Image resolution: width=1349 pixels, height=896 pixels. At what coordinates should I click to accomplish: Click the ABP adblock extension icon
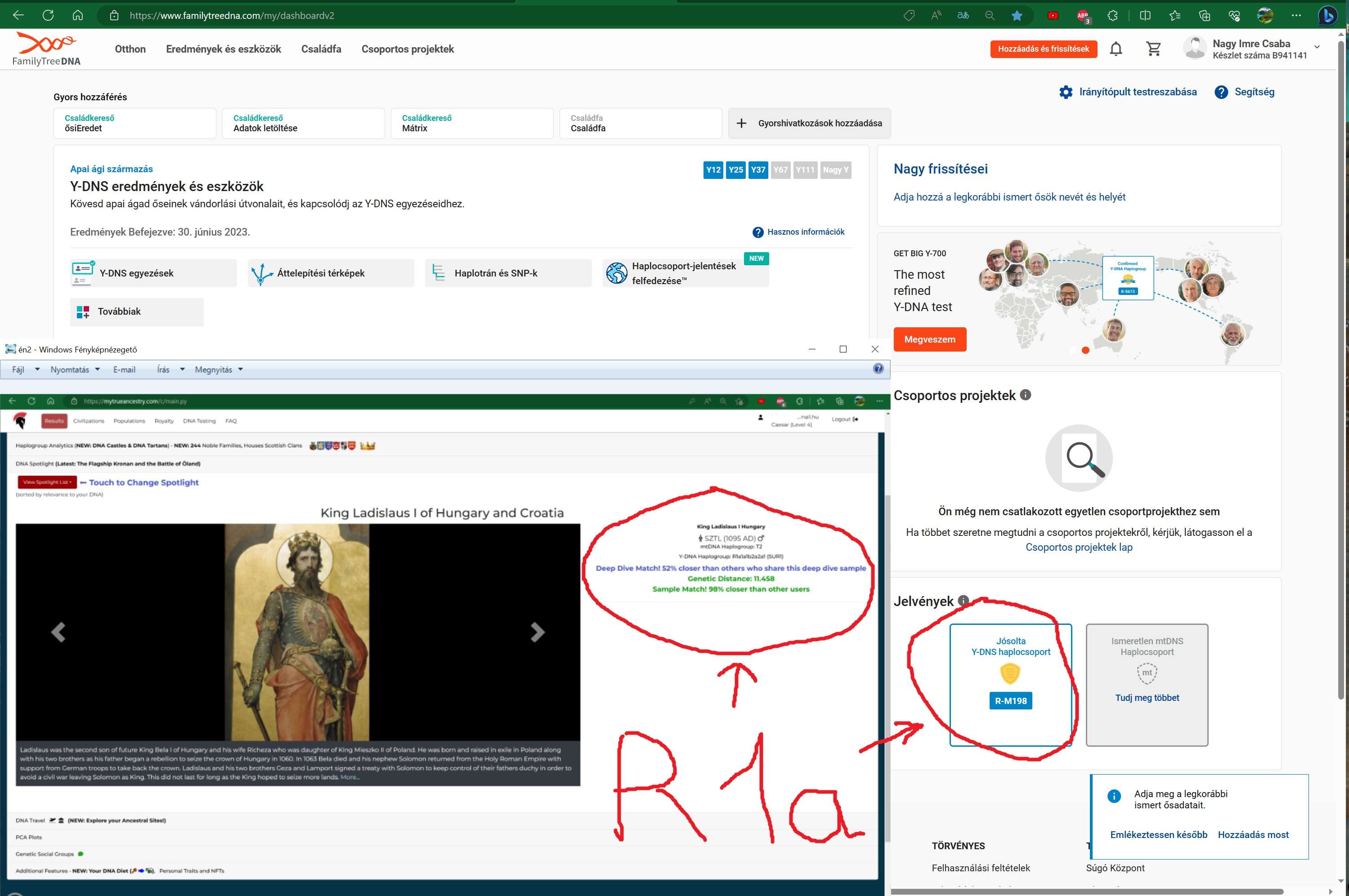[x=1083, y=16]
